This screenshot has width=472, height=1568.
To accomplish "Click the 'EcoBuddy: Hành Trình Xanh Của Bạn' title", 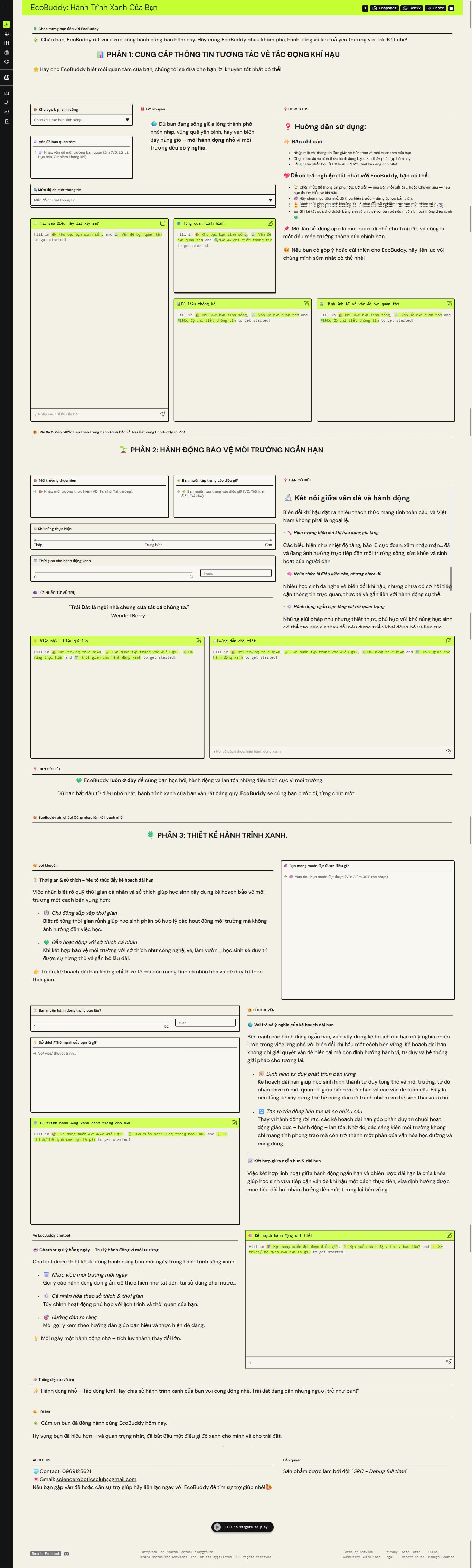I will point(94,7).
